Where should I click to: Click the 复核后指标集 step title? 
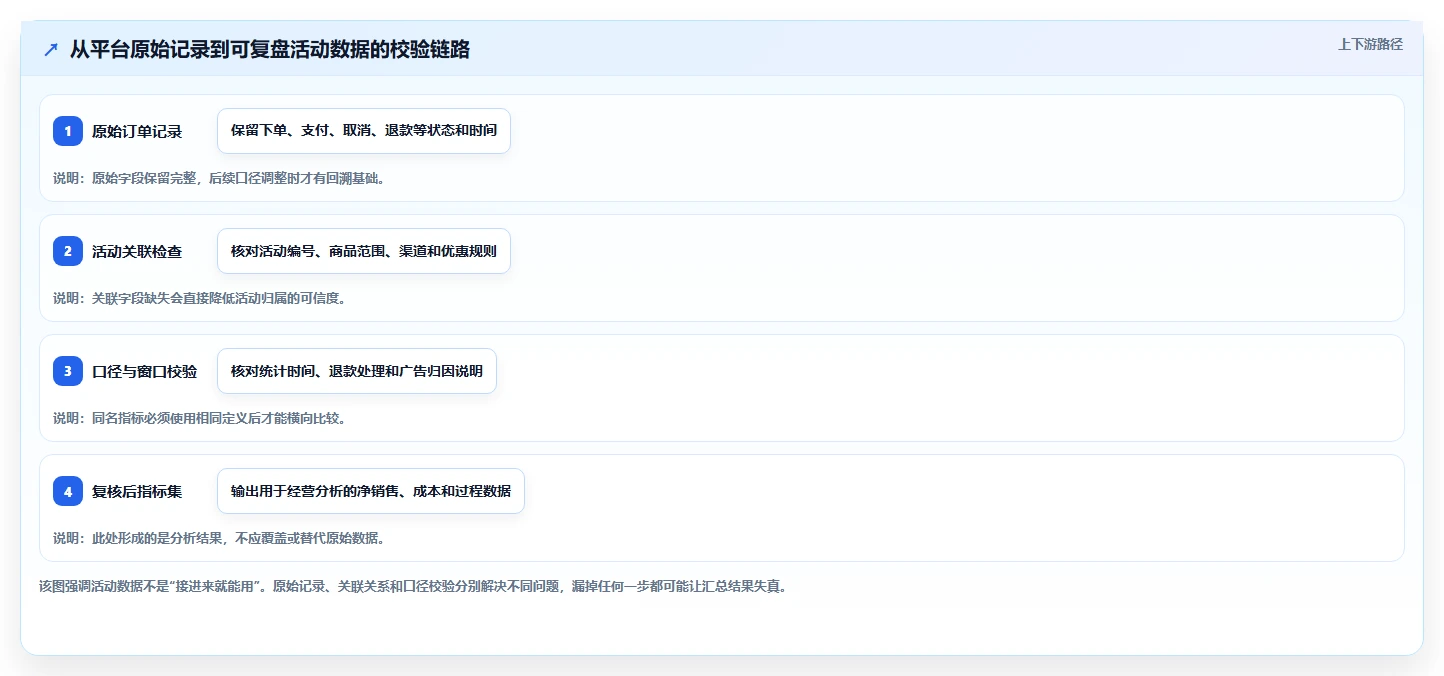coord(137,491)
